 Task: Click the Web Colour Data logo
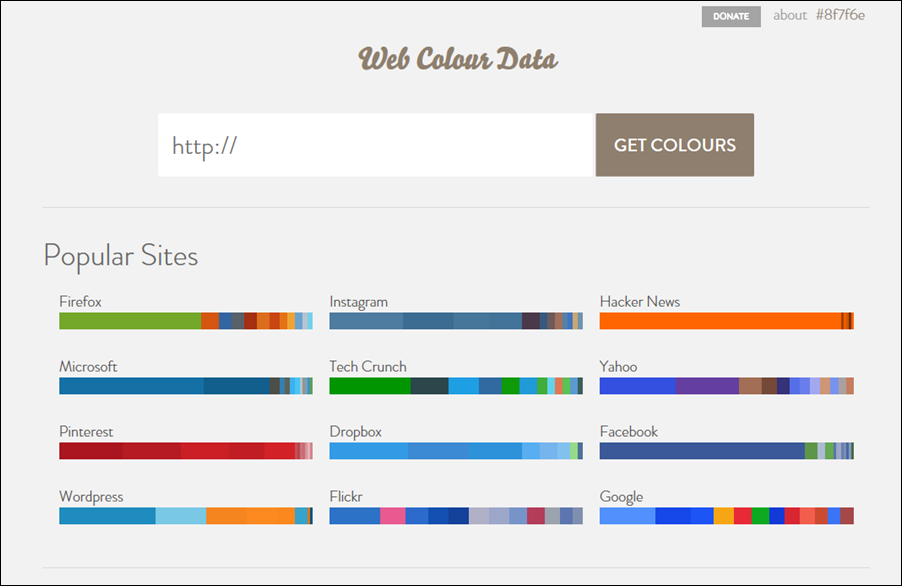click(x=458, y=59)
